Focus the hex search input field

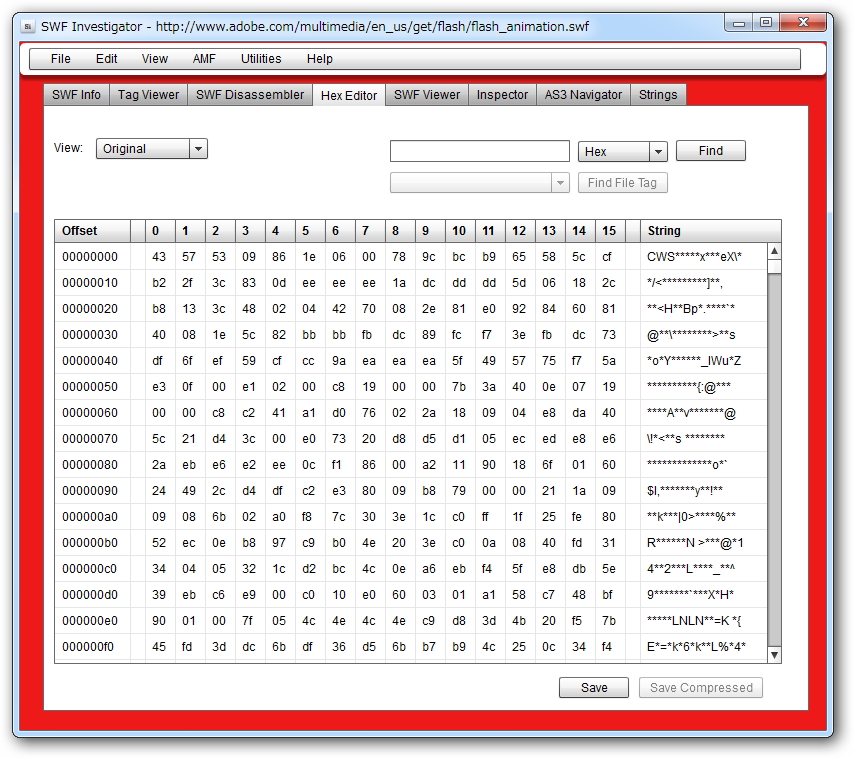tap(480, 151)
